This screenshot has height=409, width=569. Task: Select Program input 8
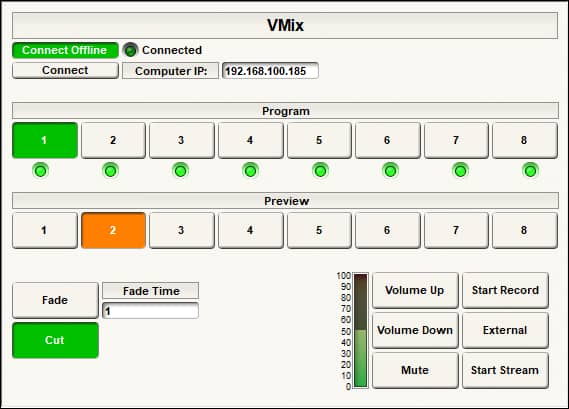(x=525, y=140)
